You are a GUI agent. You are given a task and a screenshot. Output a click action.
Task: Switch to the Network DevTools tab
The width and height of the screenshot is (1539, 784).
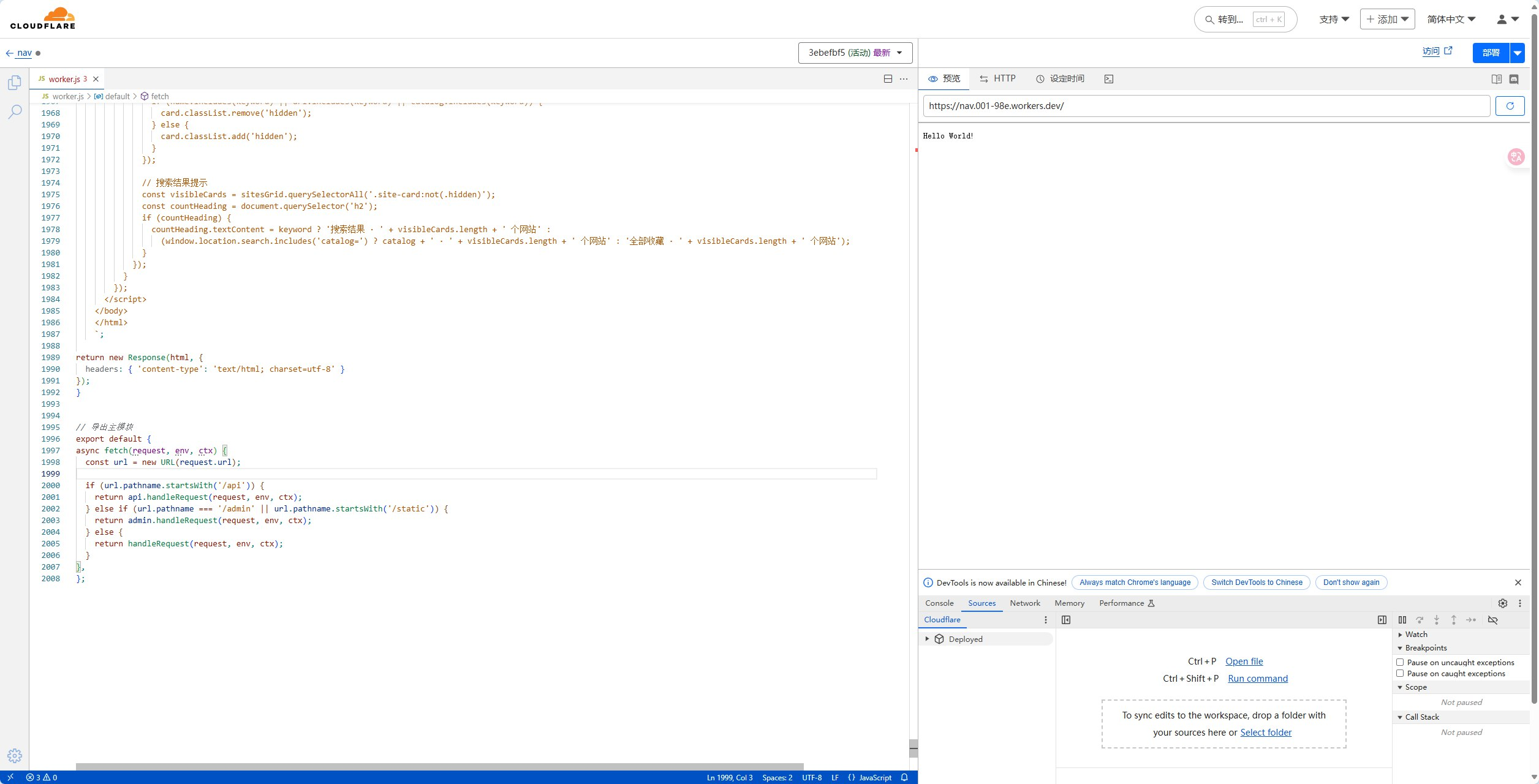click(x=1024, y=603)
